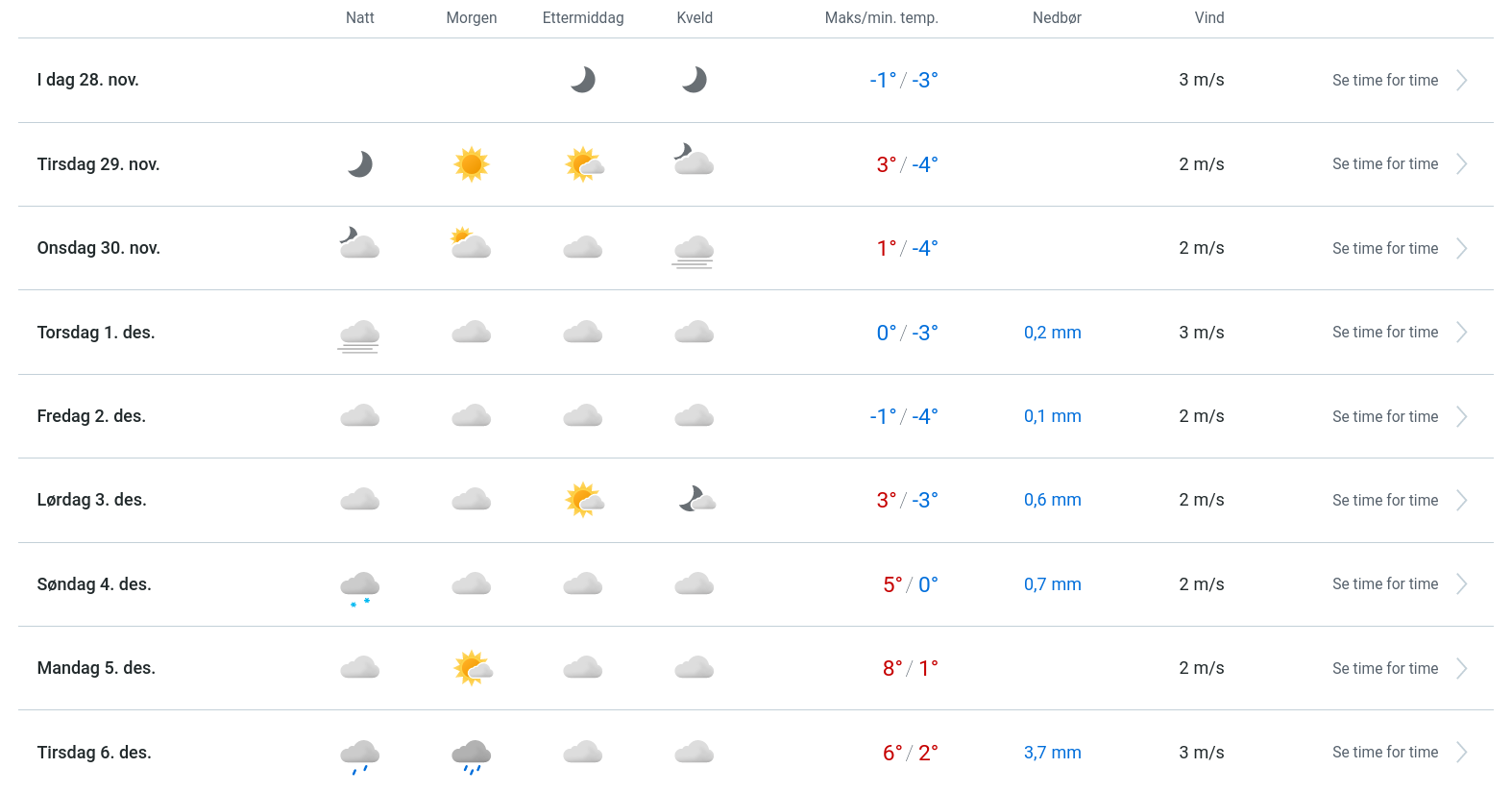The width and height of the screenshot is (1512, 793).
Task: Expand the chevron for I dag 28. nov.
Action: [x=1461, y=81]
